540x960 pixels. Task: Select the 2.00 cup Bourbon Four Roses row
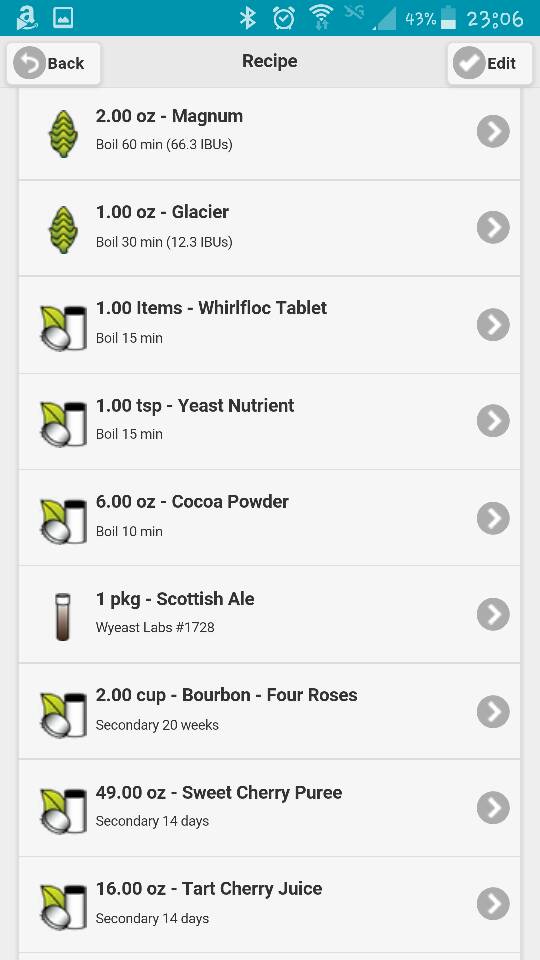tap(269, 711)
